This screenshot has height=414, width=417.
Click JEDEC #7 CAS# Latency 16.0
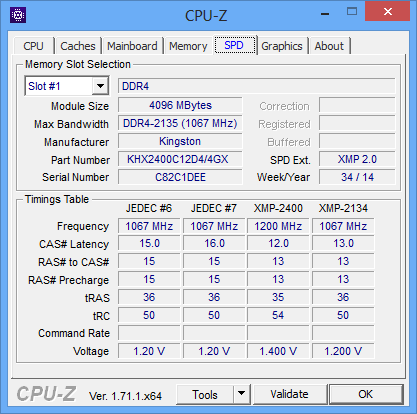(214, 243)
